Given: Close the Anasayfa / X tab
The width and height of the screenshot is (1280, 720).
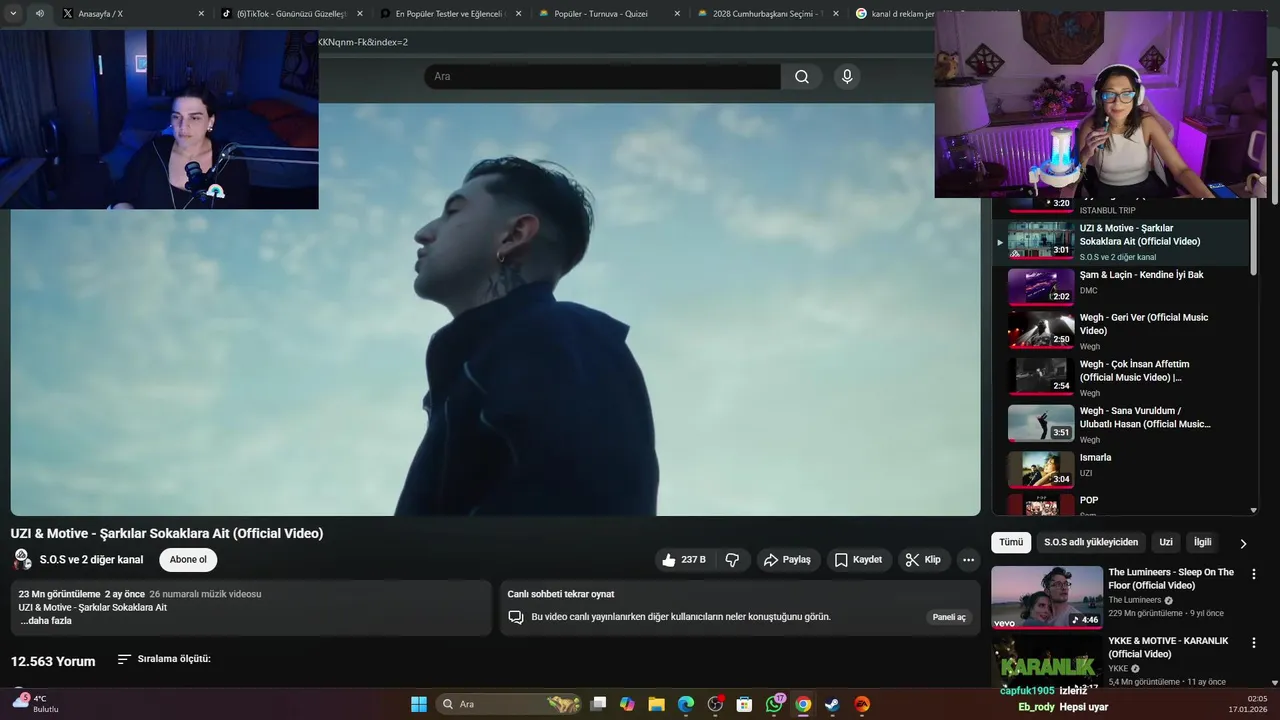Looking at the screenshot, I should click(201, 14).
